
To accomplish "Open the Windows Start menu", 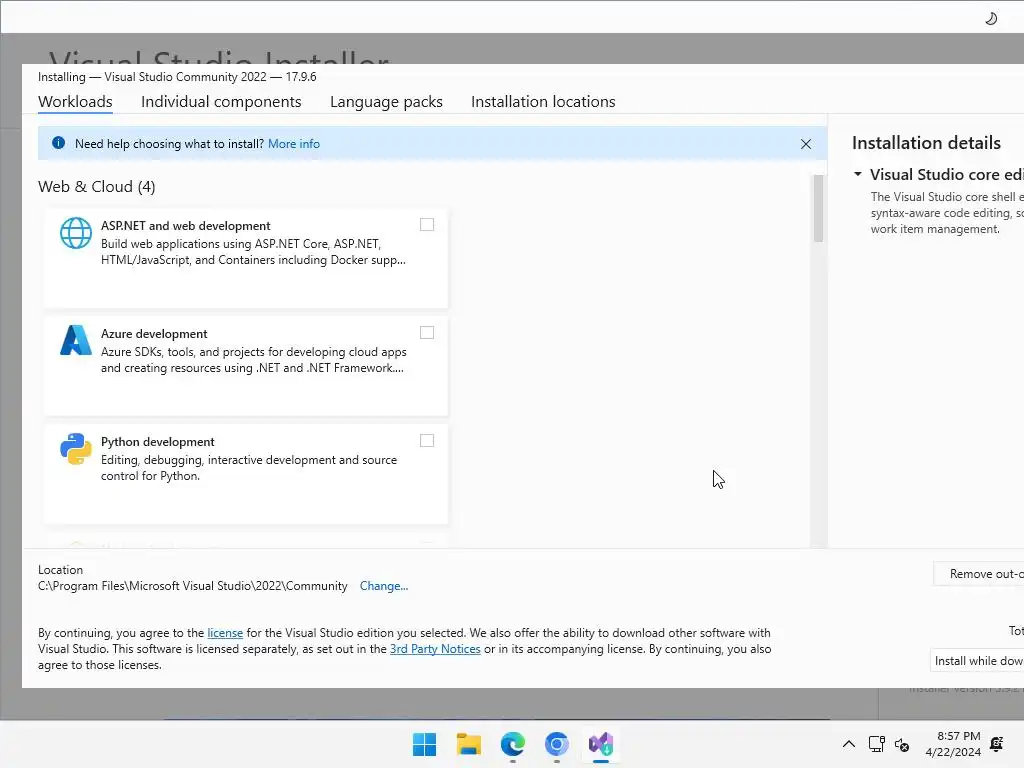I will pyautogui.click(x=424, y=744).
